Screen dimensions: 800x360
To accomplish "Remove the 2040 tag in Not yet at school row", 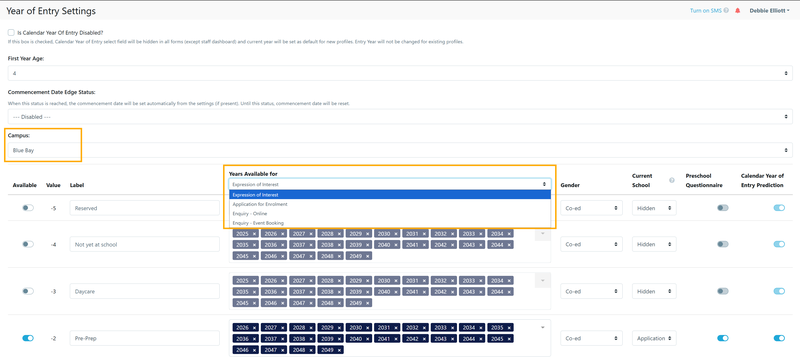I will [395, 245].
